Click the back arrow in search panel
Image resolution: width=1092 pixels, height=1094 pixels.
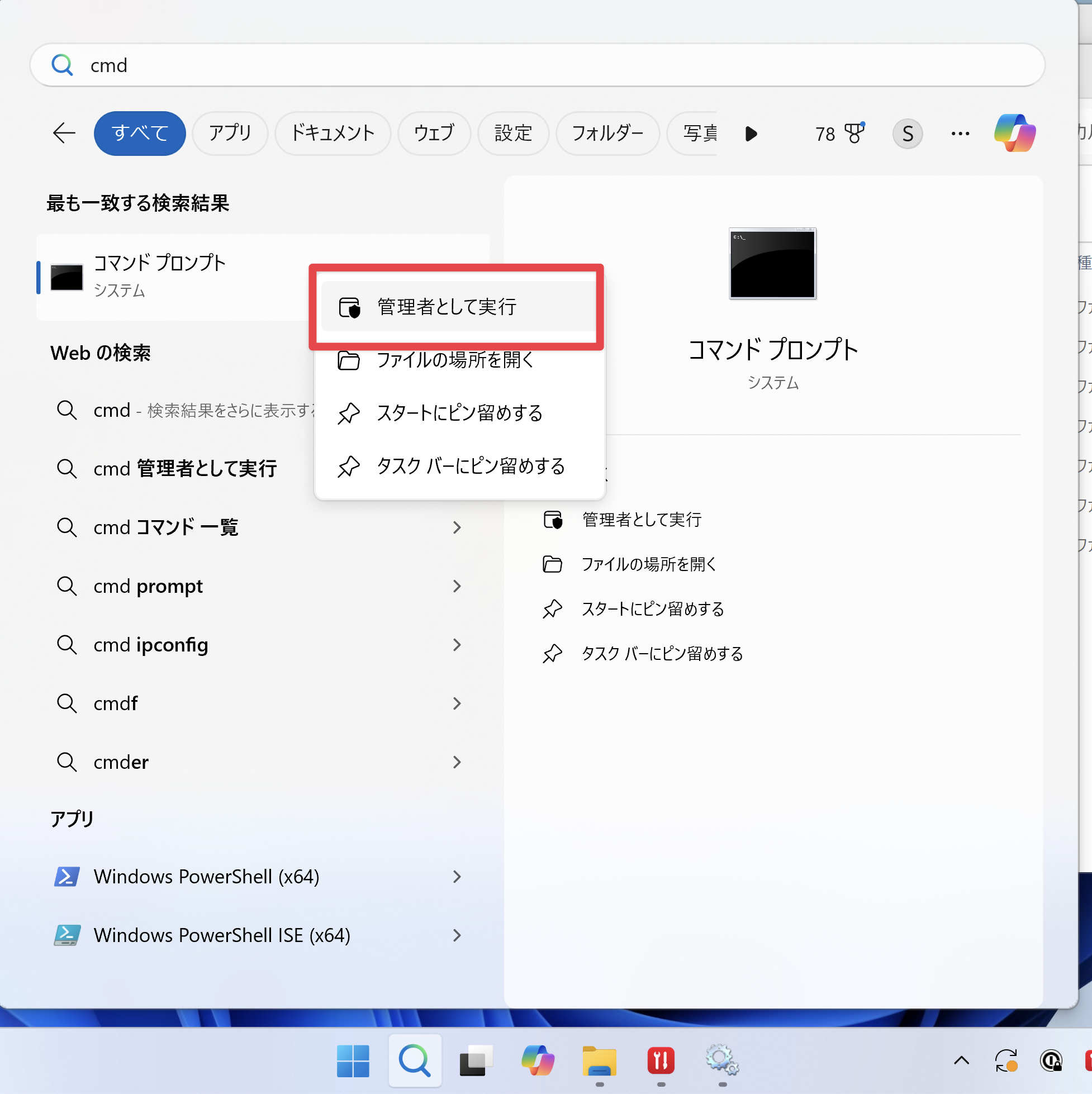(64, 133)
